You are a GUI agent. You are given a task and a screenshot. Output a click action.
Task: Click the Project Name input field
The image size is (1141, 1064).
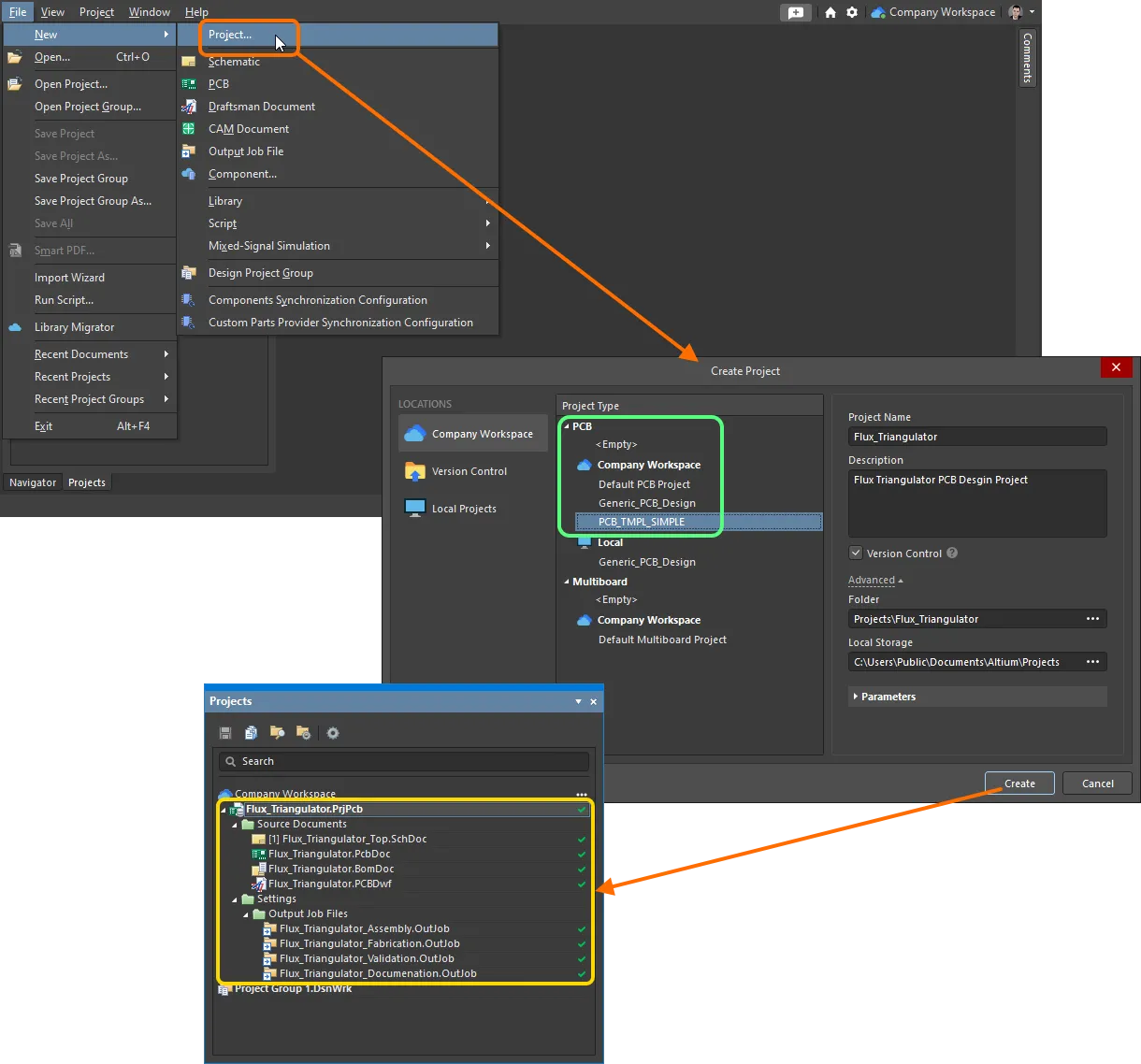coord(977,437)
